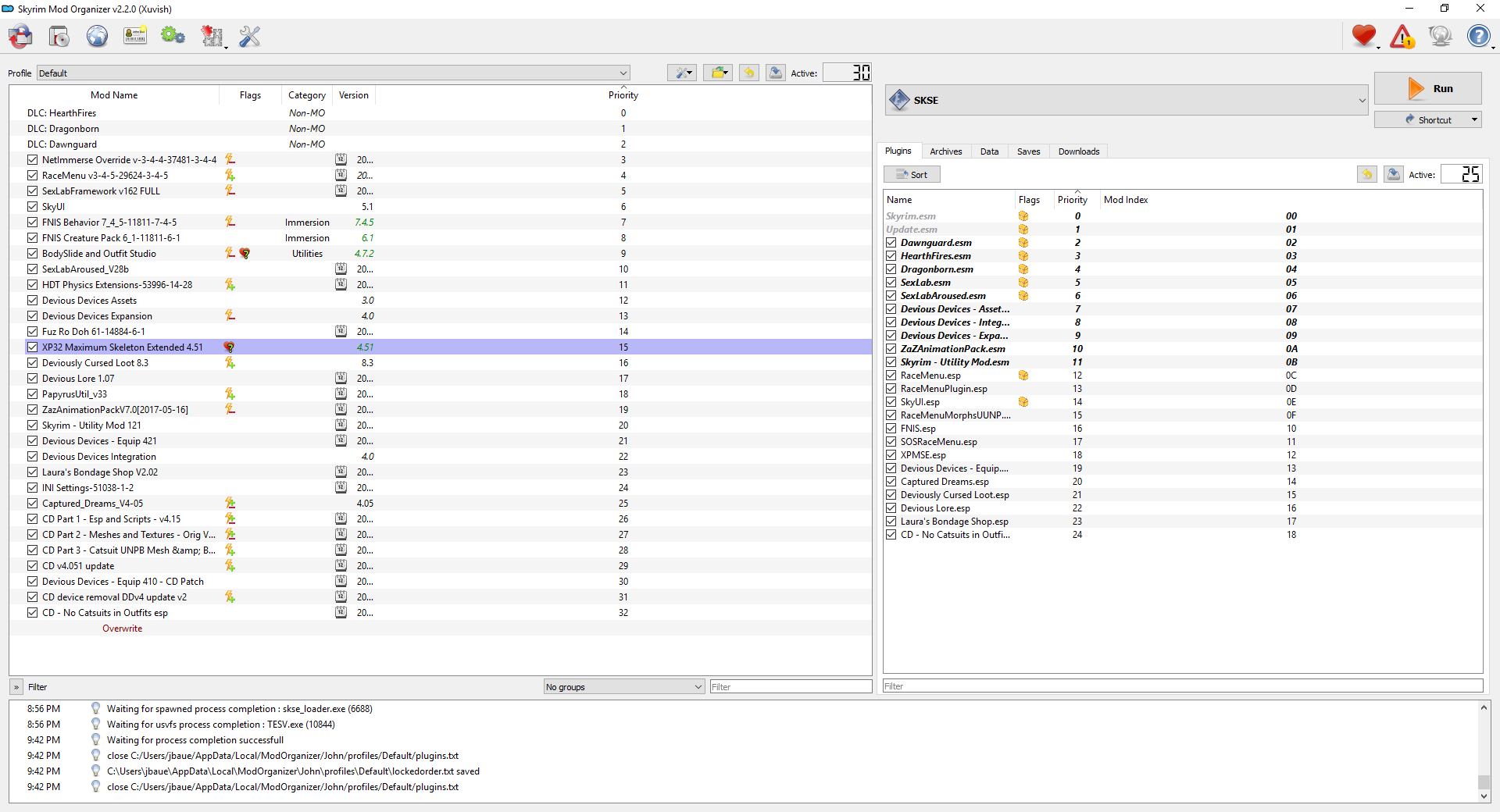
Task: Open settings with the wrench and screwdriver icon
Action: (x=250, y=36)
